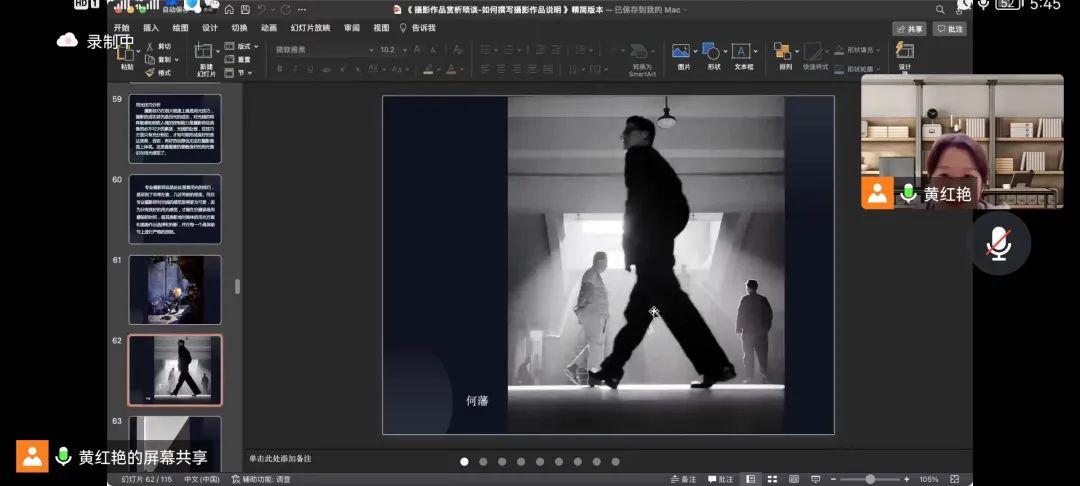The height and width of the screenshot is (486, 1080).
Task: Switch to the Slide Show (幻灯片放映) tab
Action: pos(310,28)
